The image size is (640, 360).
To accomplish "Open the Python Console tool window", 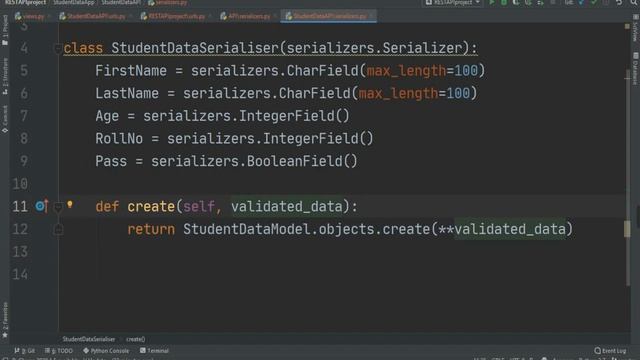I will pos(106,351).
